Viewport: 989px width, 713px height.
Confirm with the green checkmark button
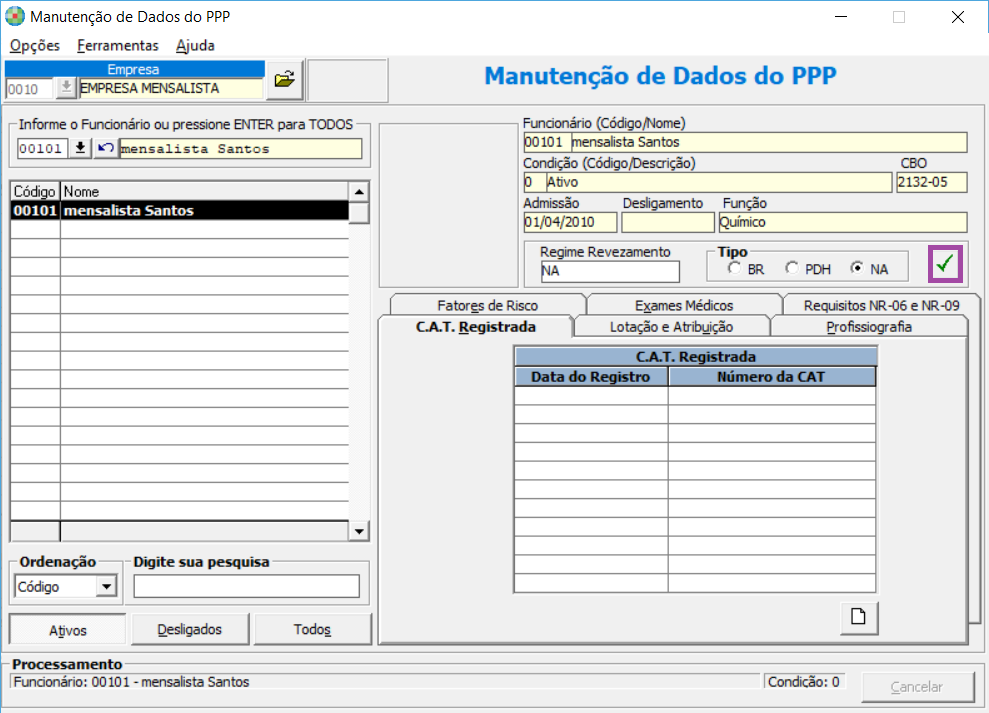click(945, 264)
